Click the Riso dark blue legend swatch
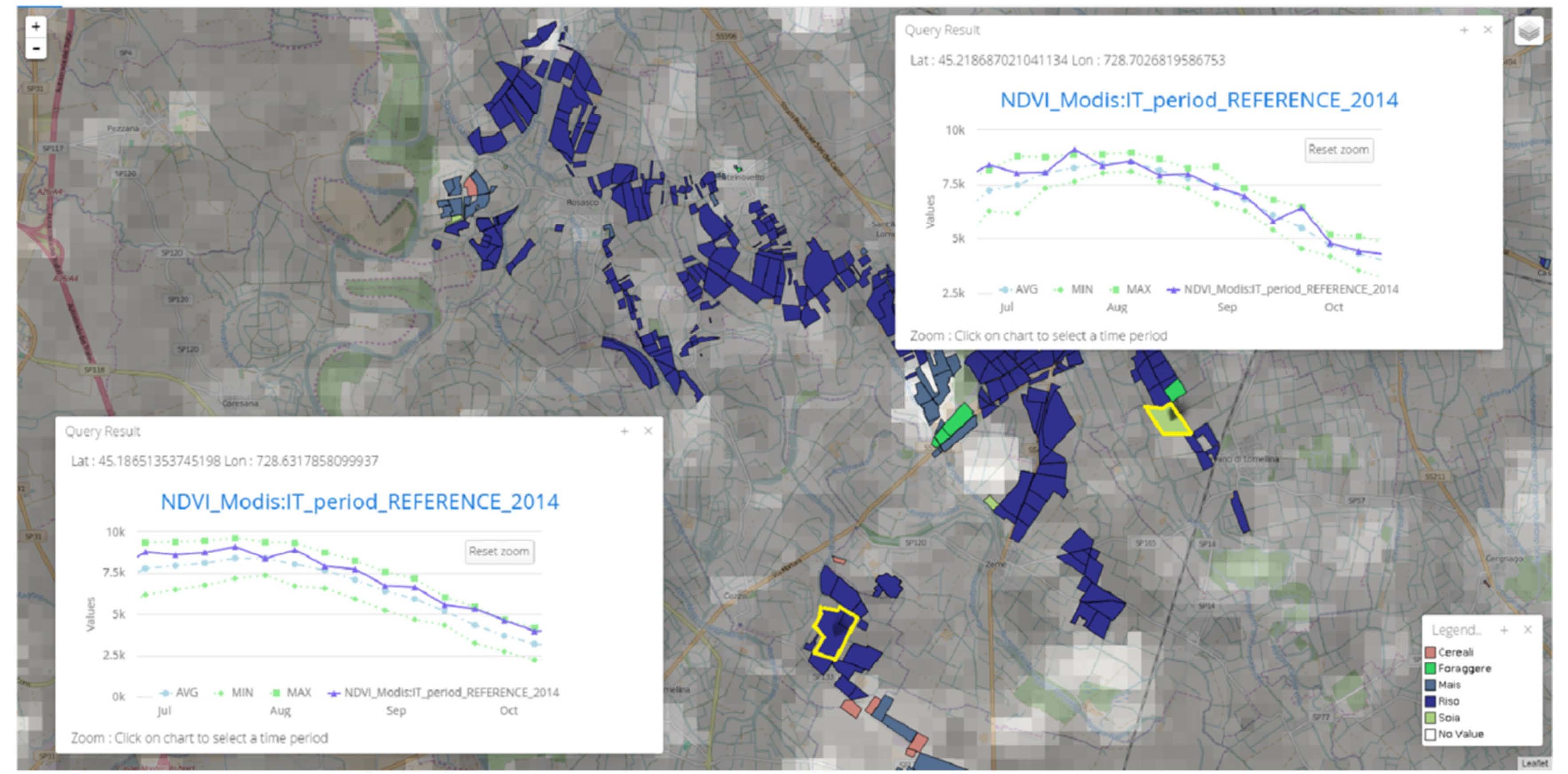Image resolution: width=1568 pixels, height=774 pixels. click(x=1430, y=702)
